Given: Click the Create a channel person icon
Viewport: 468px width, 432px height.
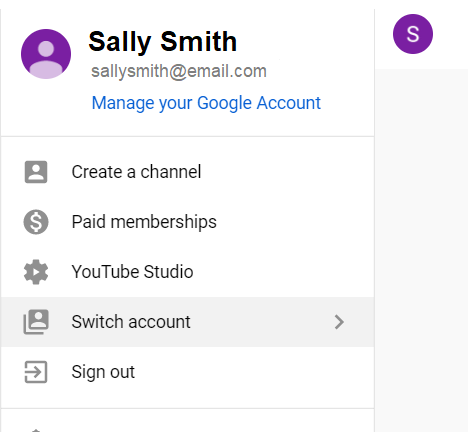Looking at the screenshot, I should pyautogui.click(x=36, y=172).
